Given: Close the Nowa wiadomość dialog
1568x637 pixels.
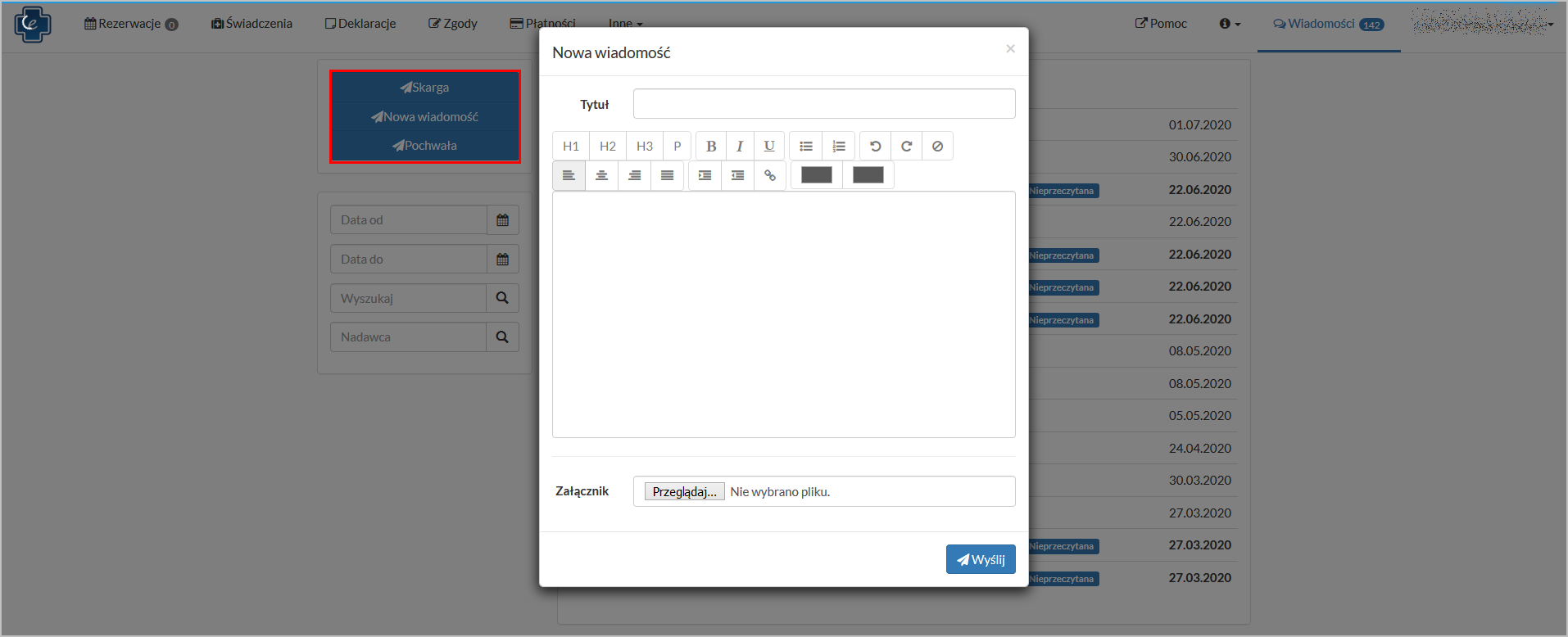Looking at the screenshot, I should click(x=1010, y=49).
